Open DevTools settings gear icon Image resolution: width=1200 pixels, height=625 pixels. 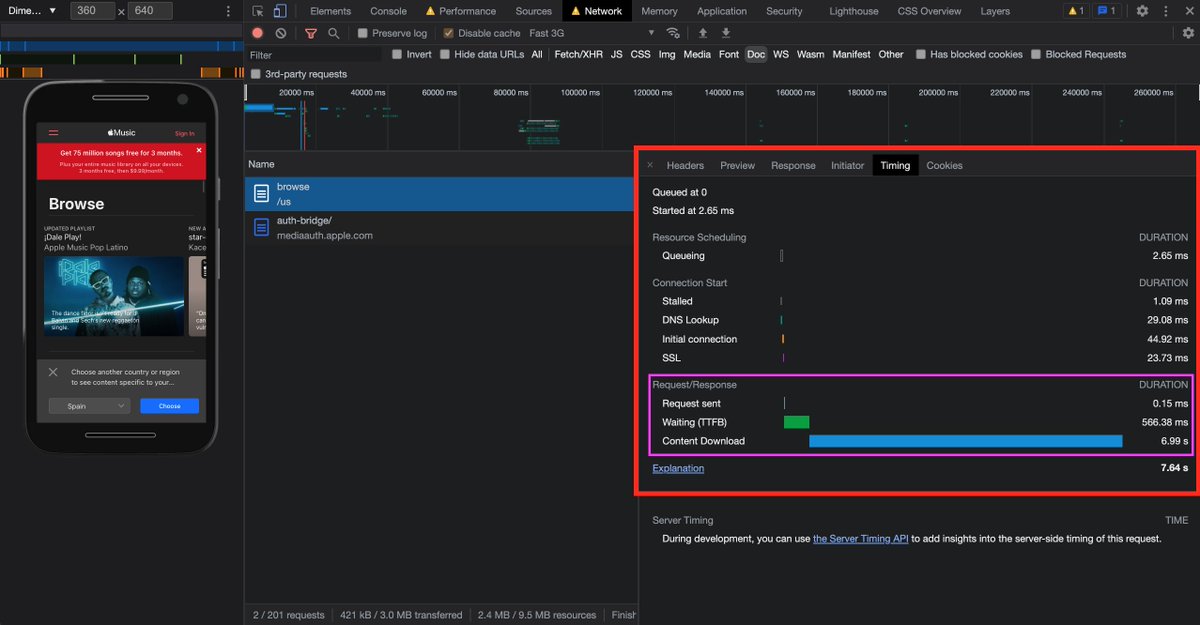click(1142, 11)
